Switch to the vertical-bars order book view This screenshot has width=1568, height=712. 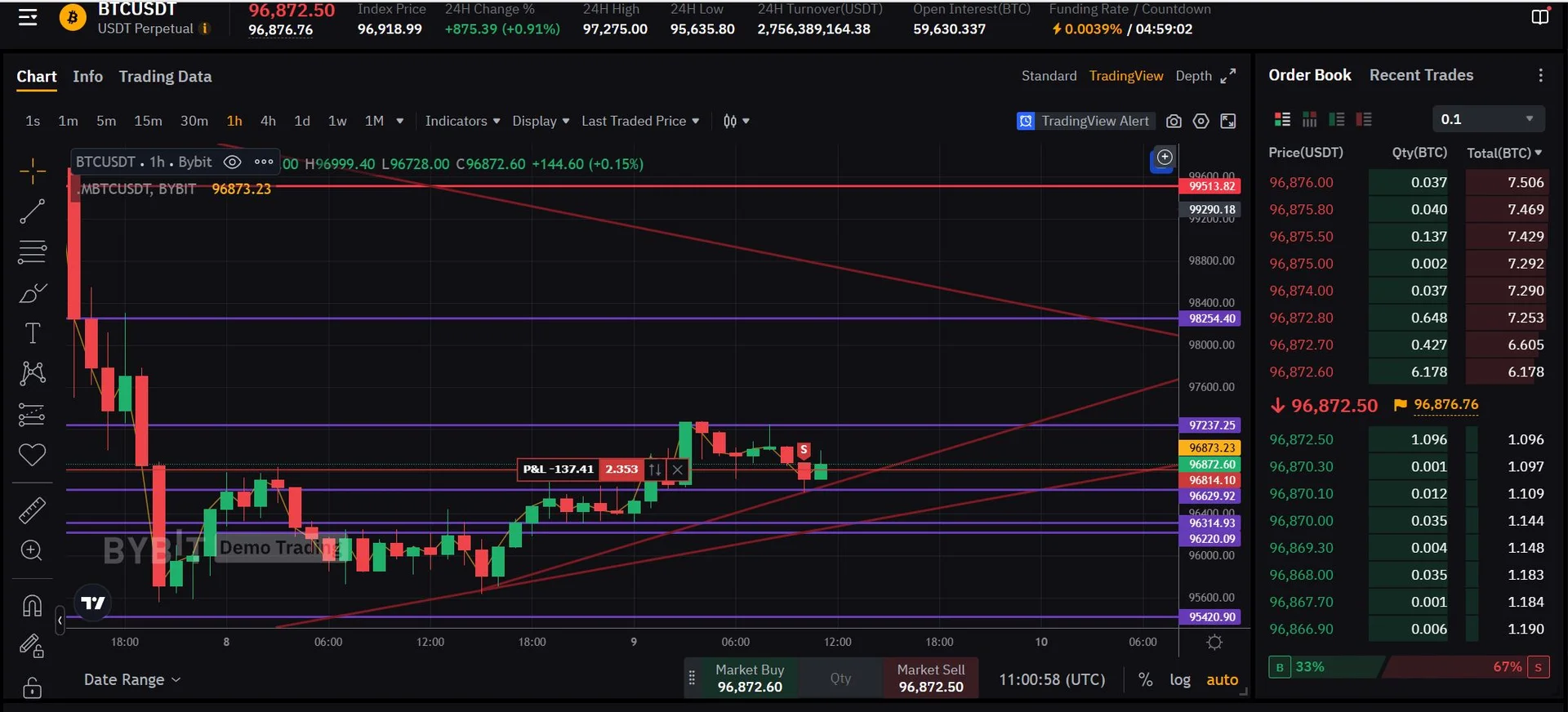[1310, 119]
